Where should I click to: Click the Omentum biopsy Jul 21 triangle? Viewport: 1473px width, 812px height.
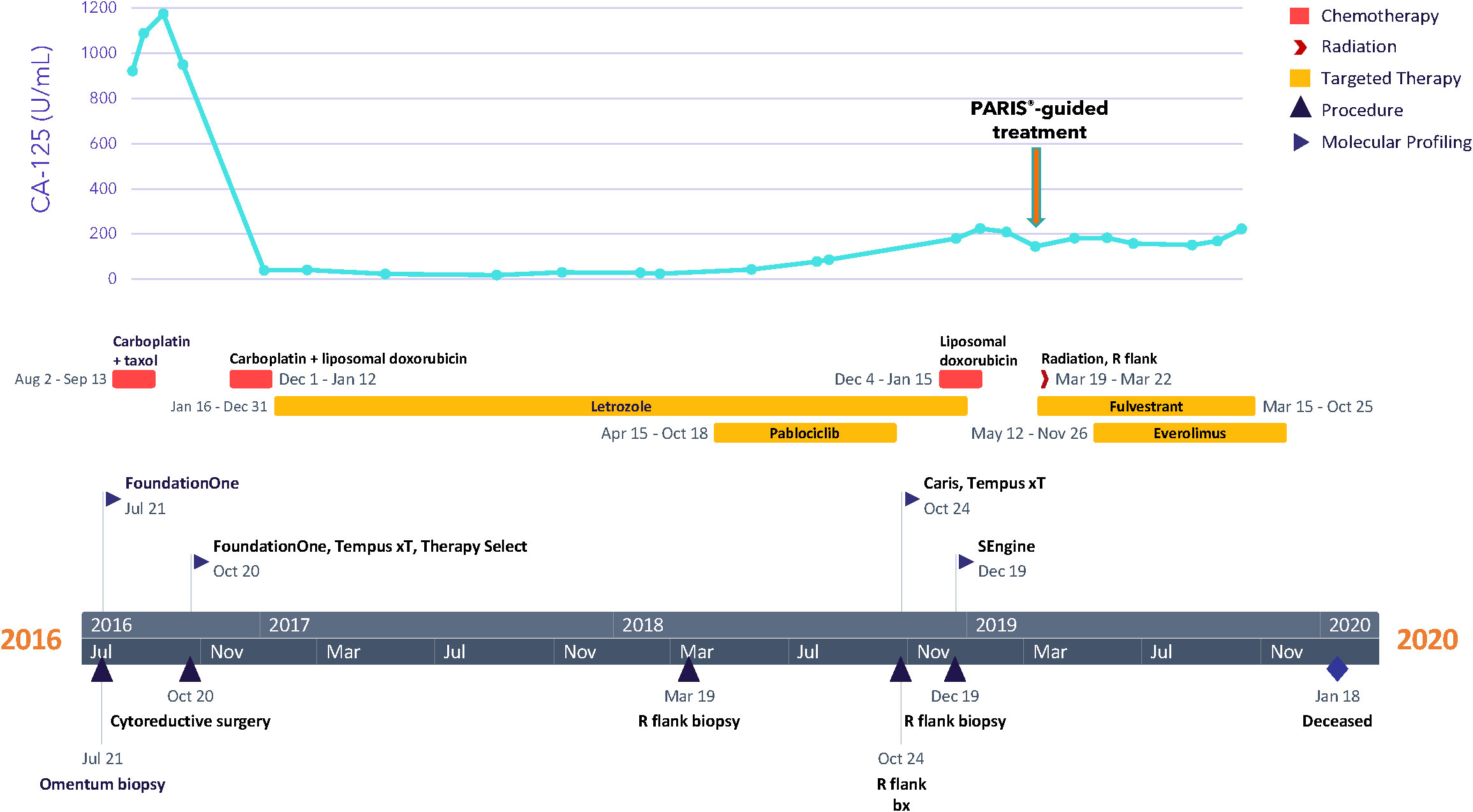click(x=102, y=670)
